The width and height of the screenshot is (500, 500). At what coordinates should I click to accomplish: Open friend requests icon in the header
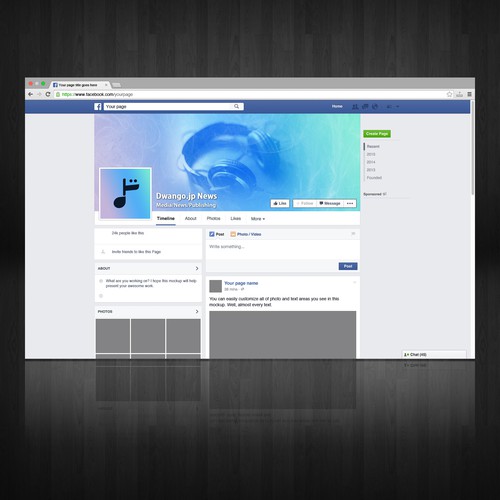pos(355,107)
